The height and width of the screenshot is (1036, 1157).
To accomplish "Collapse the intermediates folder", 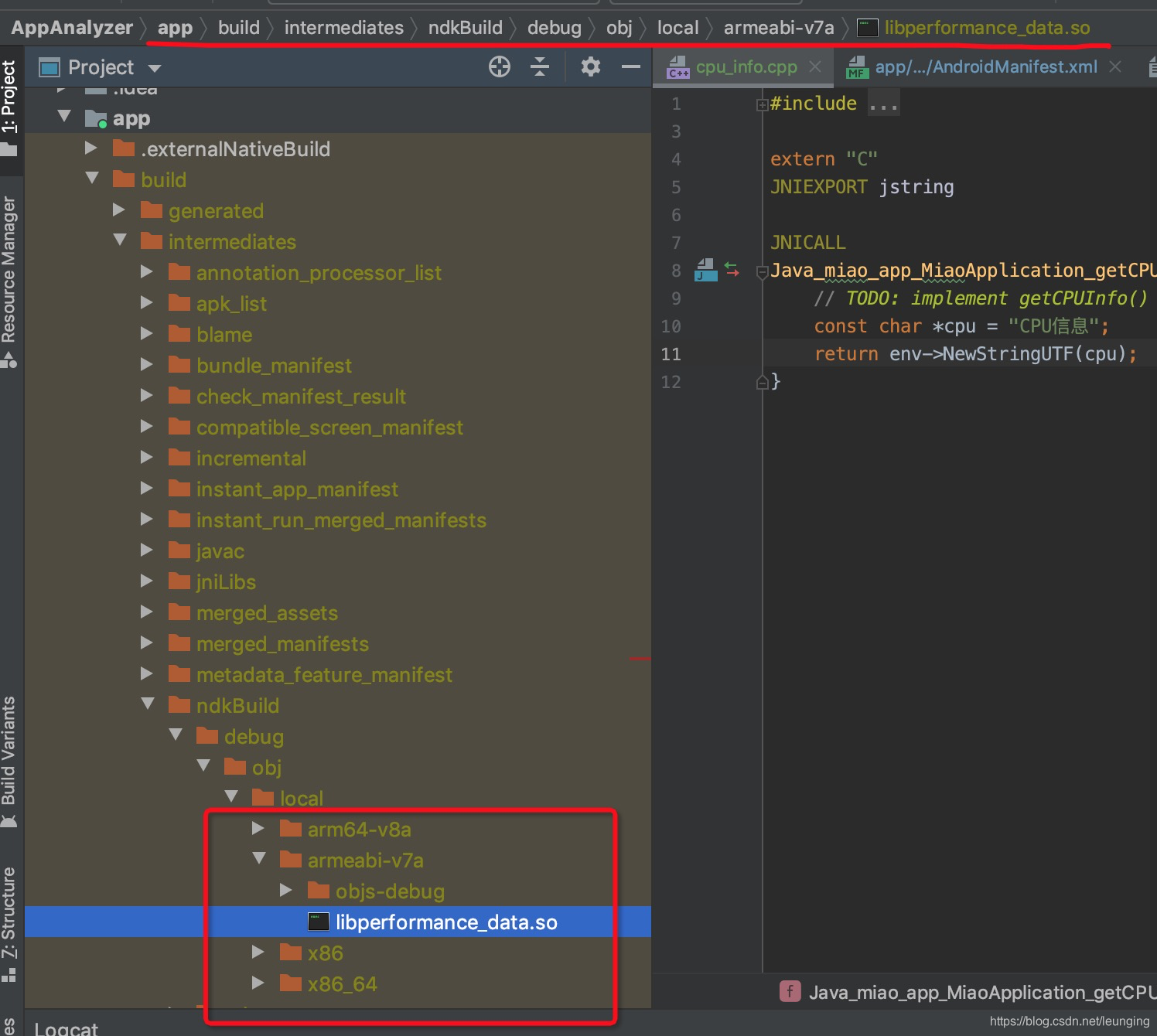I will [x=120, y=240].
